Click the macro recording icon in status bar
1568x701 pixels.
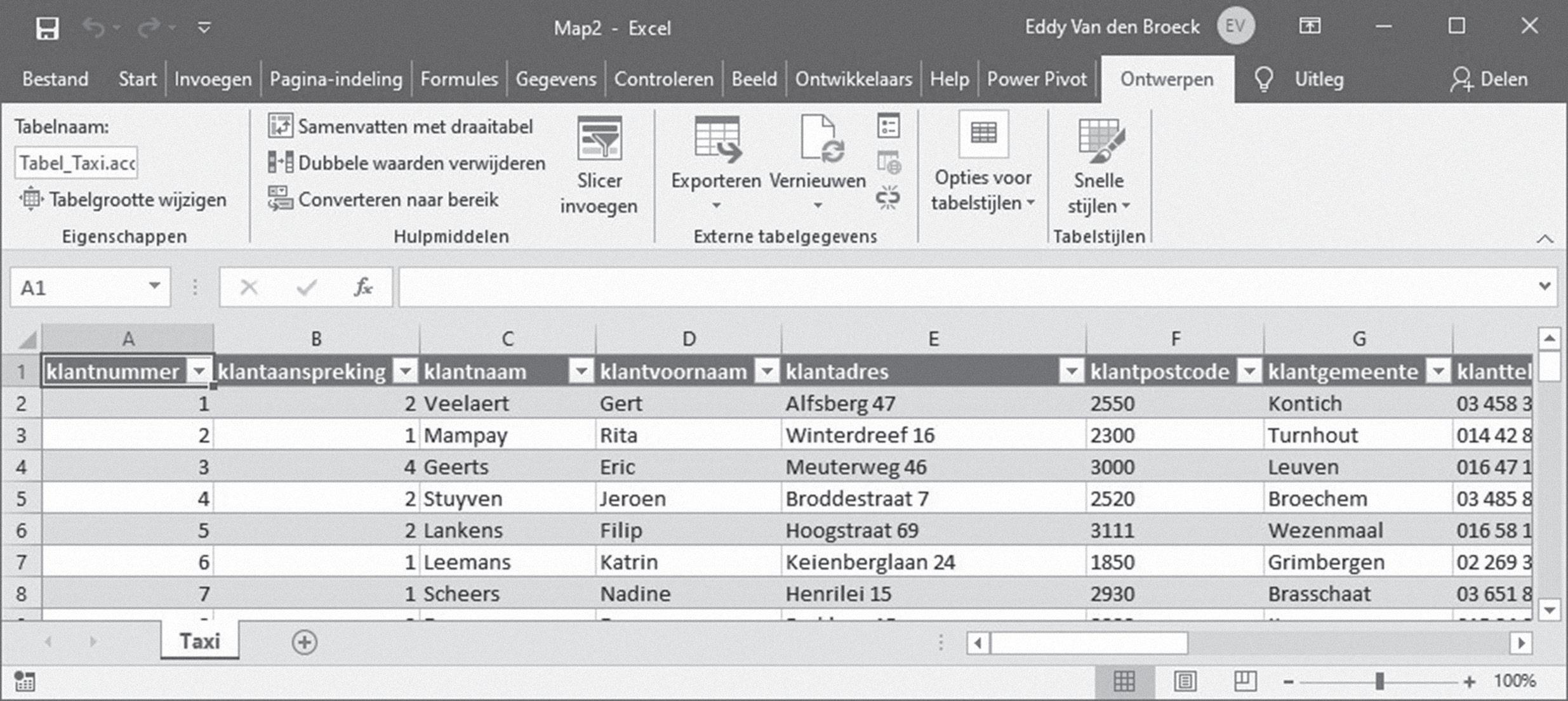coord(25,682)
